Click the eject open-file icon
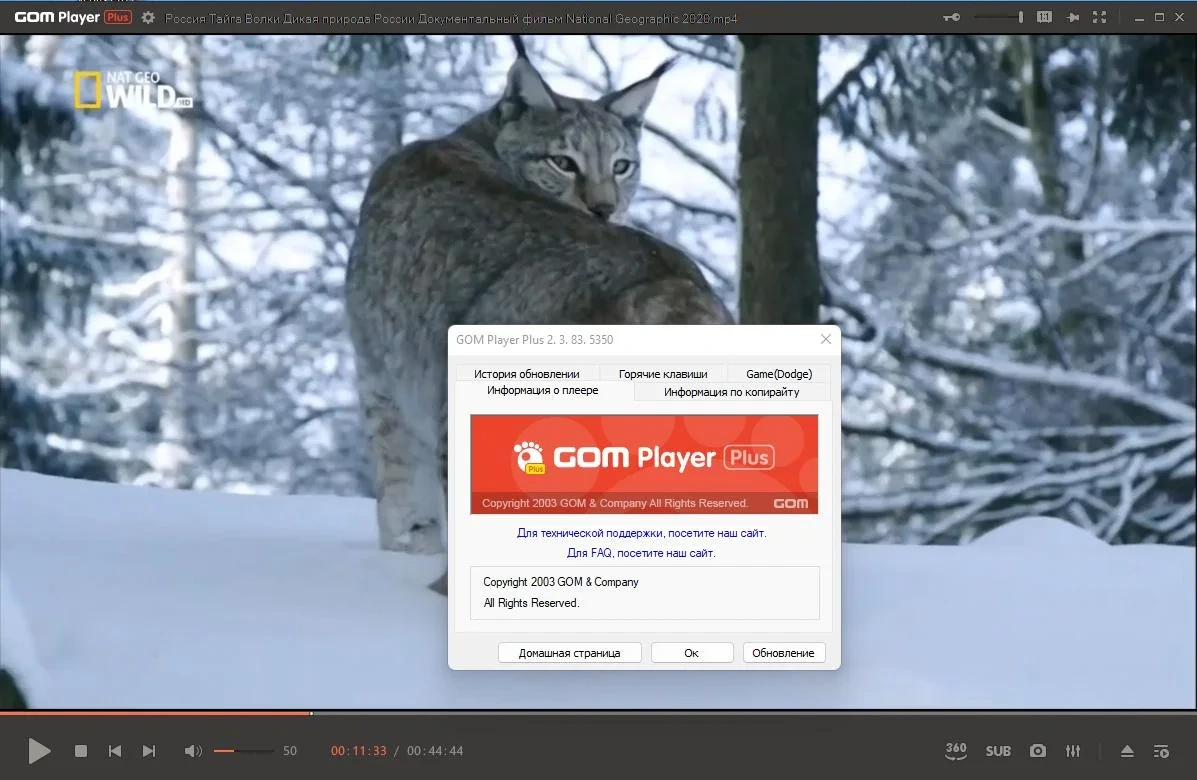 (x=1127, y=751)
